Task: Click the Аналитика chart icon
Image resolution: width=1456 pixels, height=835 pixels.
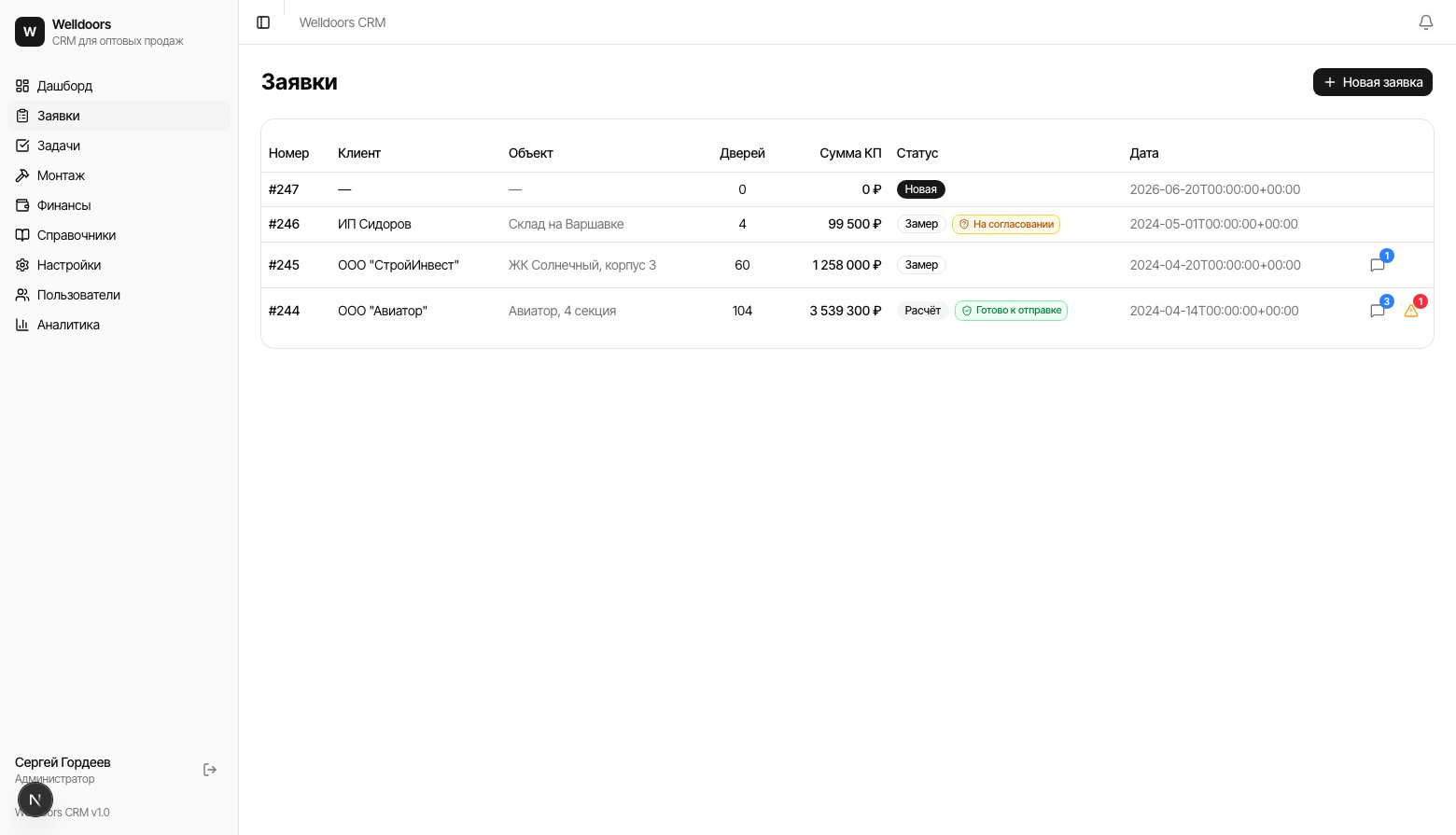Action: click(x=22, y=325)
